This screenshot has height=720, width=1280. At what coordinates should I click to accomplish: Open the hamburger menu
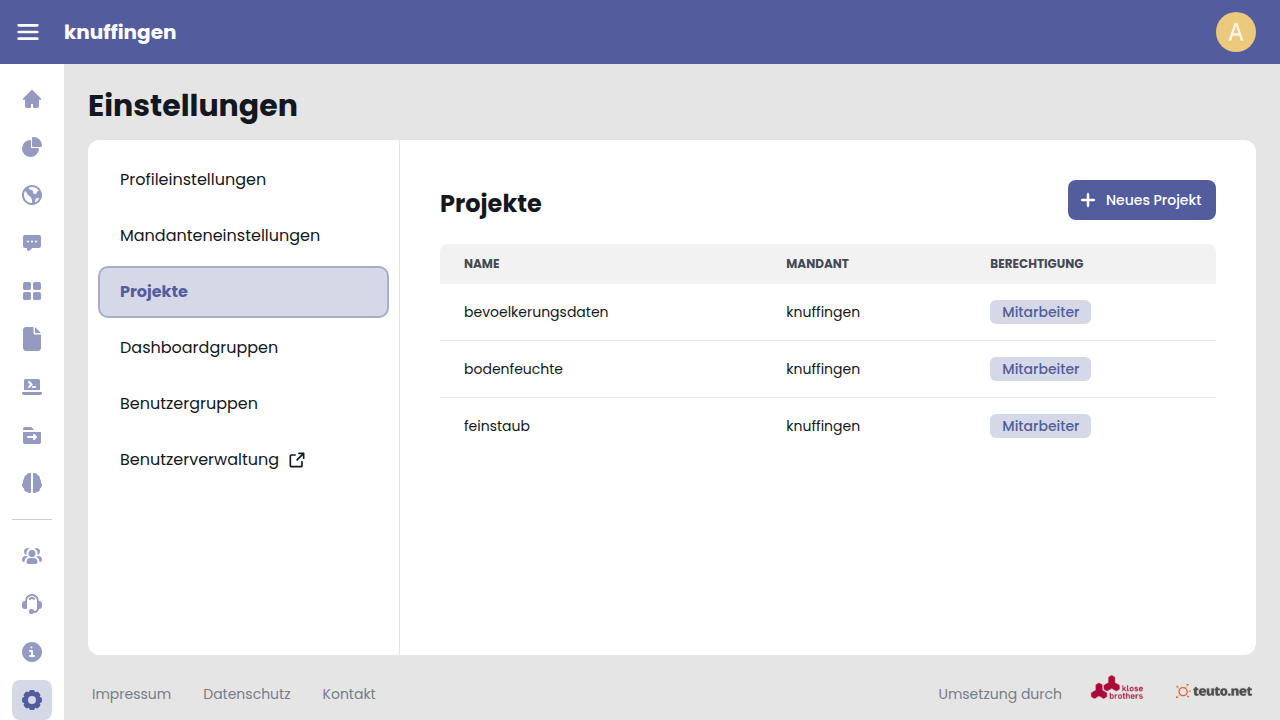pos(28,32)
